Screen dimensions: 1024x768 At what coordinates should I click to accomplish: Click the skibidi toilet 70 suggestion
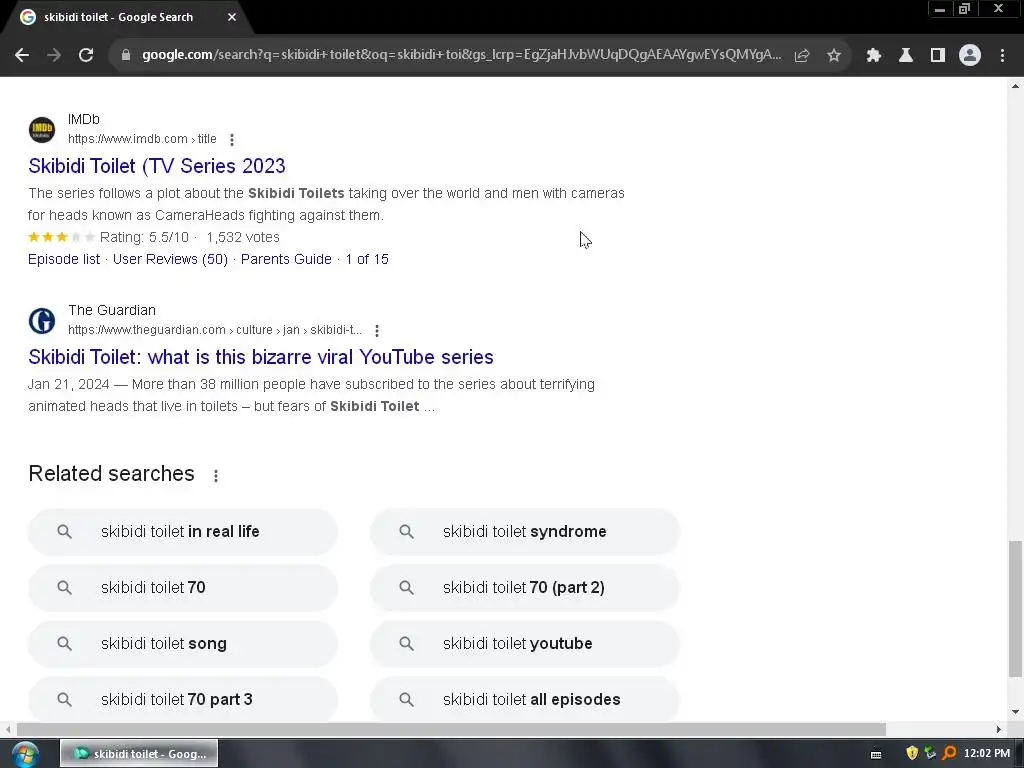(x=183, y=588)
